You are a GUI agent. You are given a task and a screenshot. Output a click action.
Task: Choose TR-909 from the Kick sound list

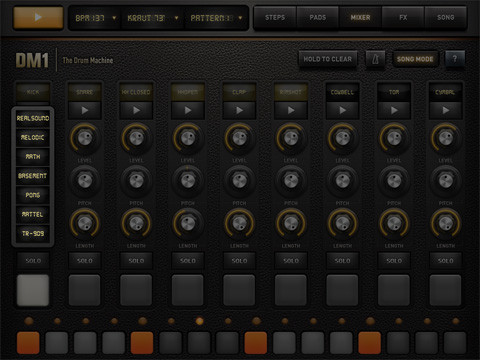33,233
